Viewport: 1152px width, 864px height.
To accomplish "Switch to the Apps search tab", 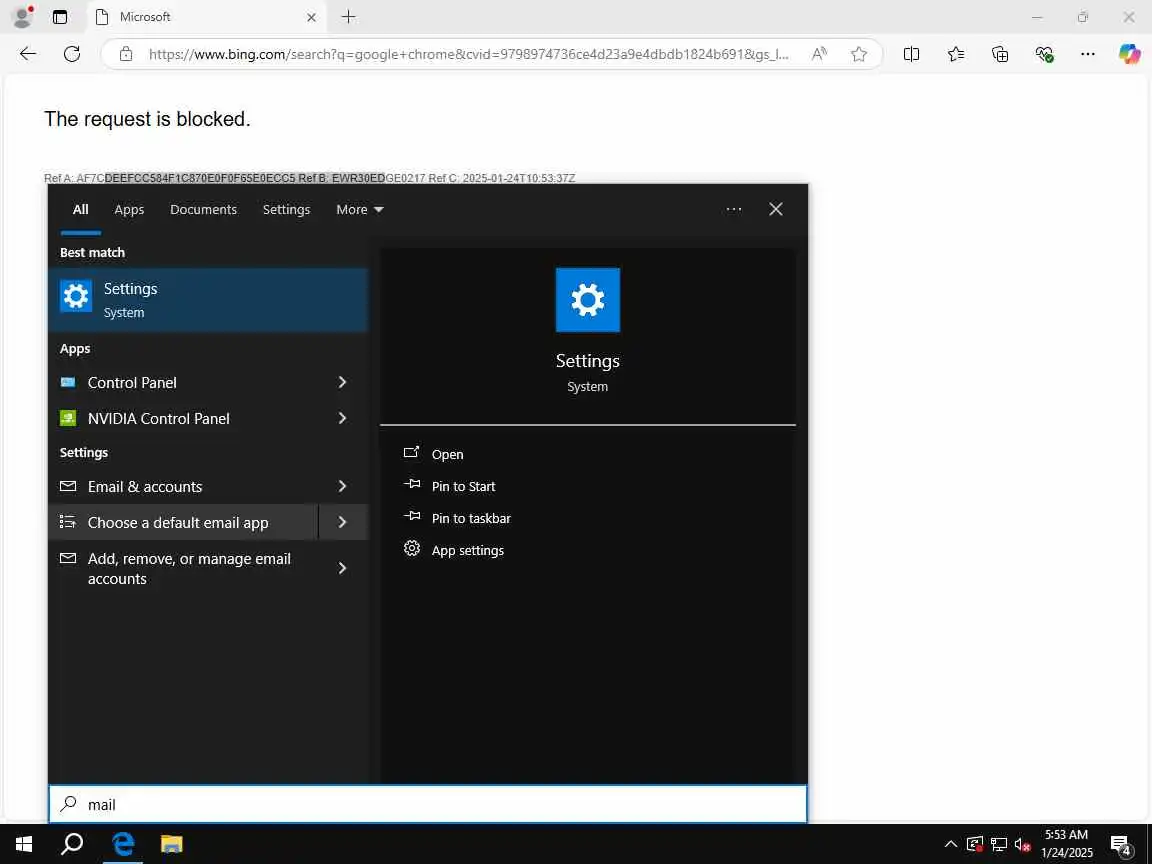I will click(129, 209).
